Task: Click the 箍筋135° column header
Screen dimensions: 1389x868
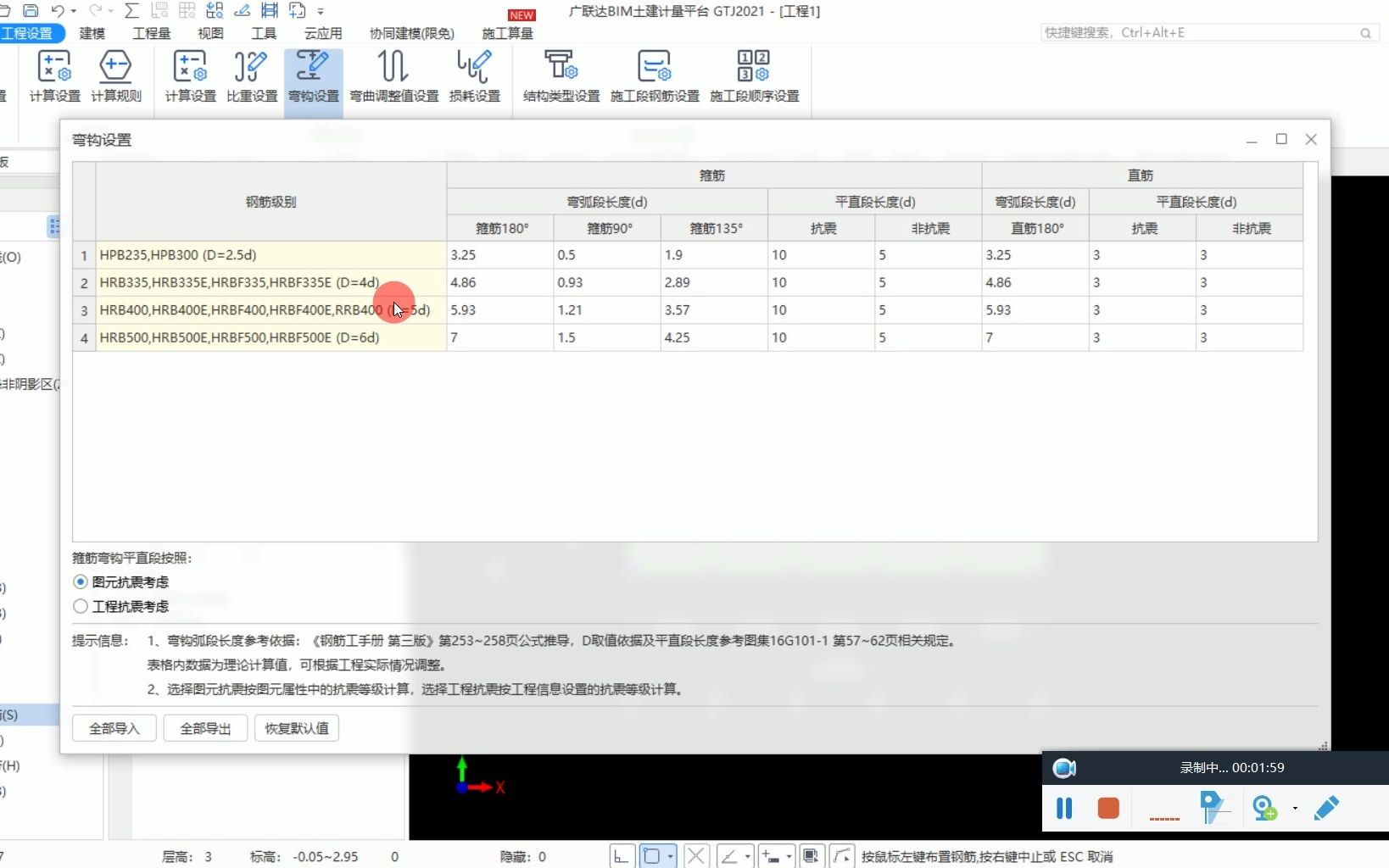Action: pos(715,228)
